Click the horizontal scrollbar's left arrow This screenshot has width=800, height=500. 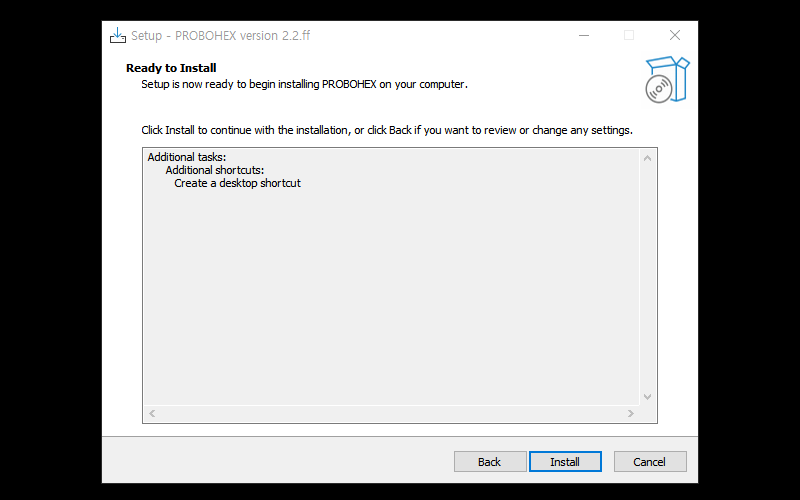coord(152,413)
